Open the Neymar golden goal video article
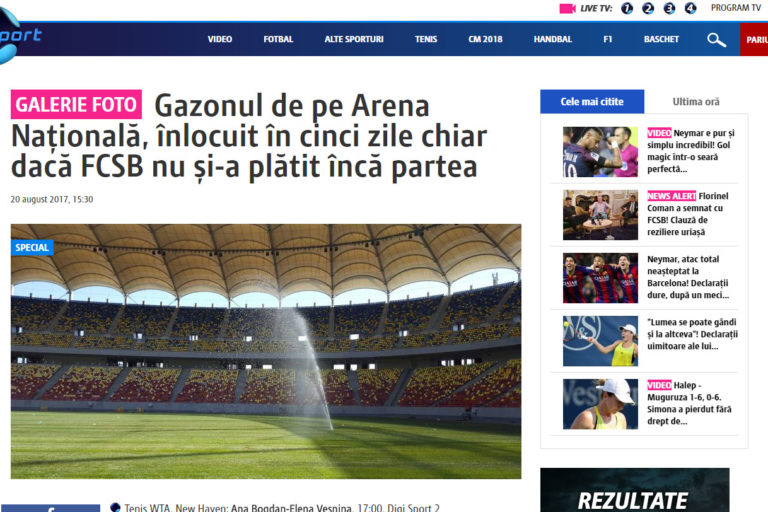The width and height of the screenshot is (768, 512). click(x=691, y=151)
